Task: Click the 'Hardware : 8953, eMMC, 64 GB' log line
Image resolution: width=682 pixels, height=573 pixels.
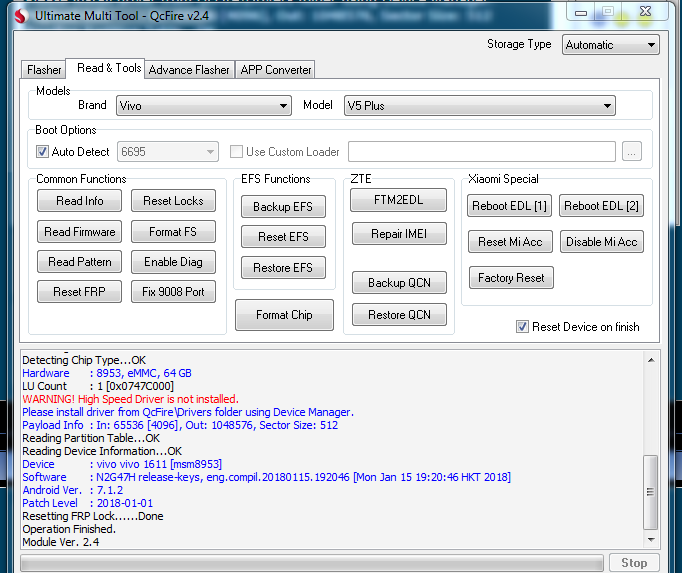Action: pos(107,373)
